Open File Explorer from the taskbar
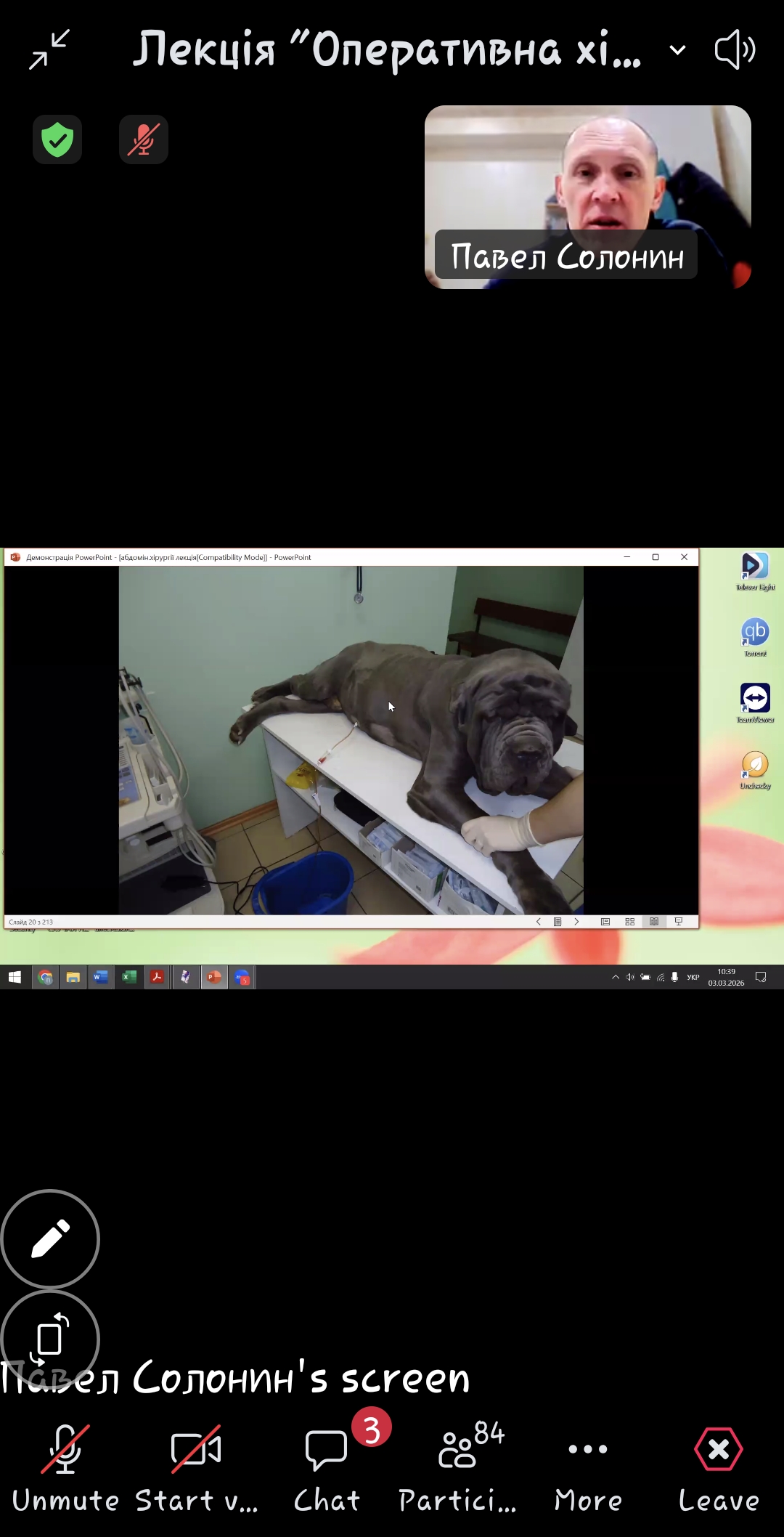 pos(73,978)
